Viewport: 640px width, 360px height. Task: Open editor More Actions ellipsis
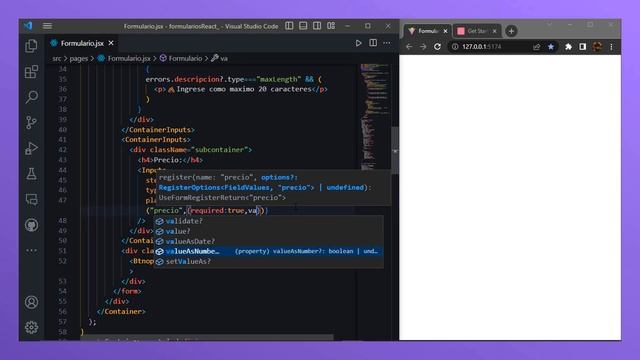[x=387, y=43]
